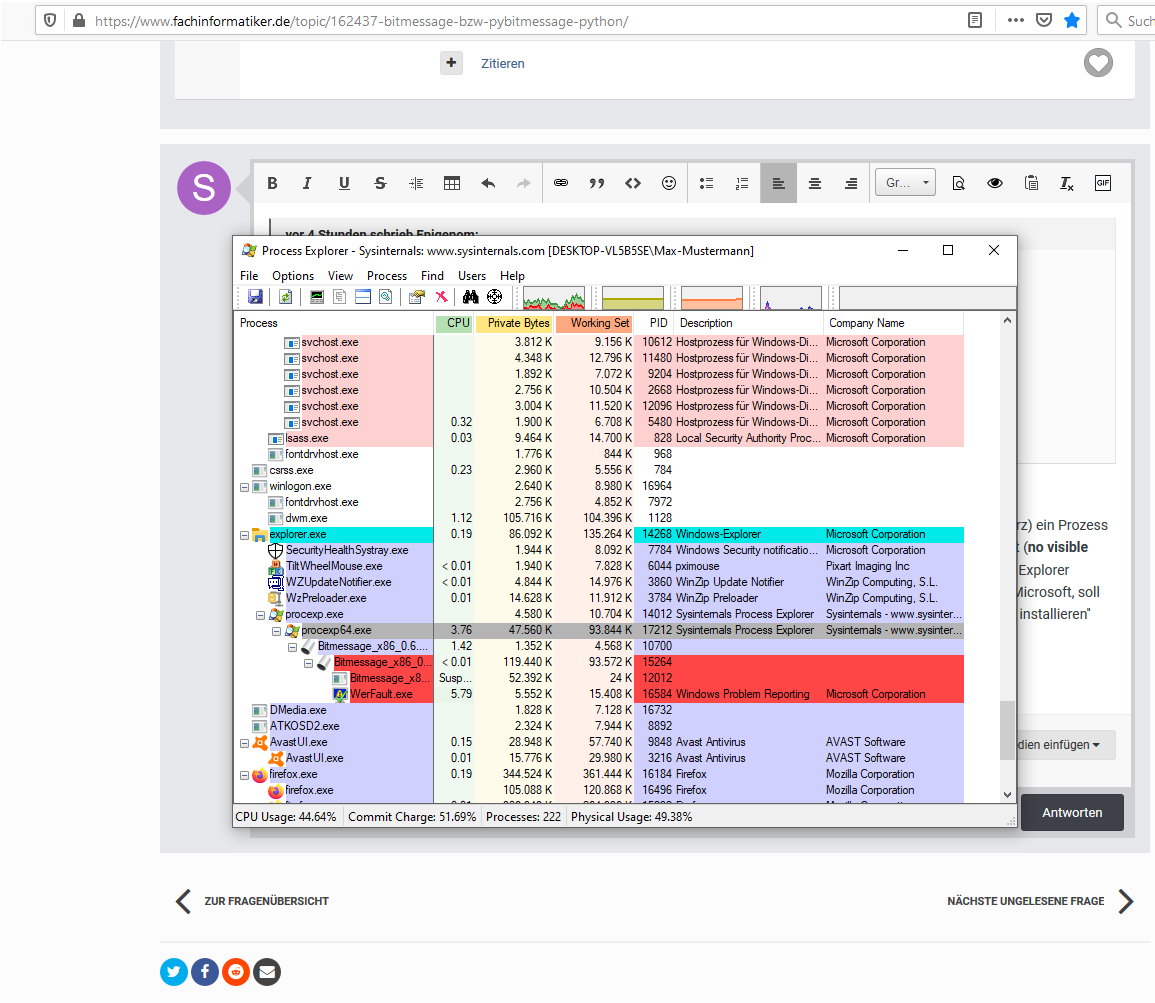Open Firefox reader view icon
1155x1003 pixels.
[975, 21]
